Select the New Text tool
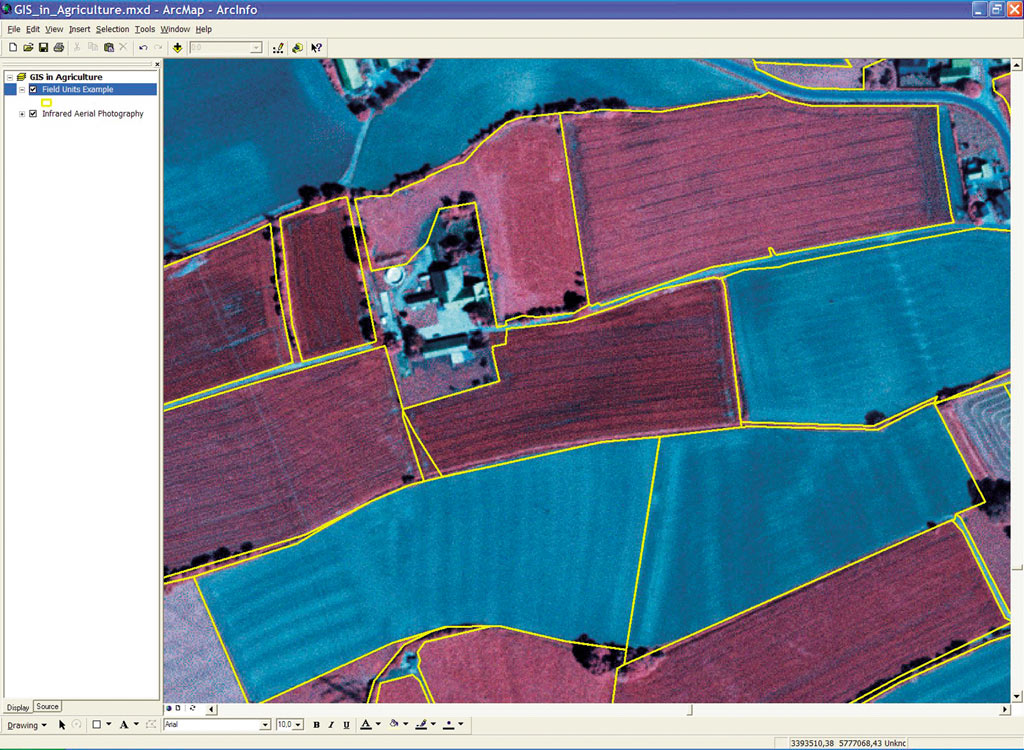Viewport: 1024px width, 750px height. [x=123, y=725]
